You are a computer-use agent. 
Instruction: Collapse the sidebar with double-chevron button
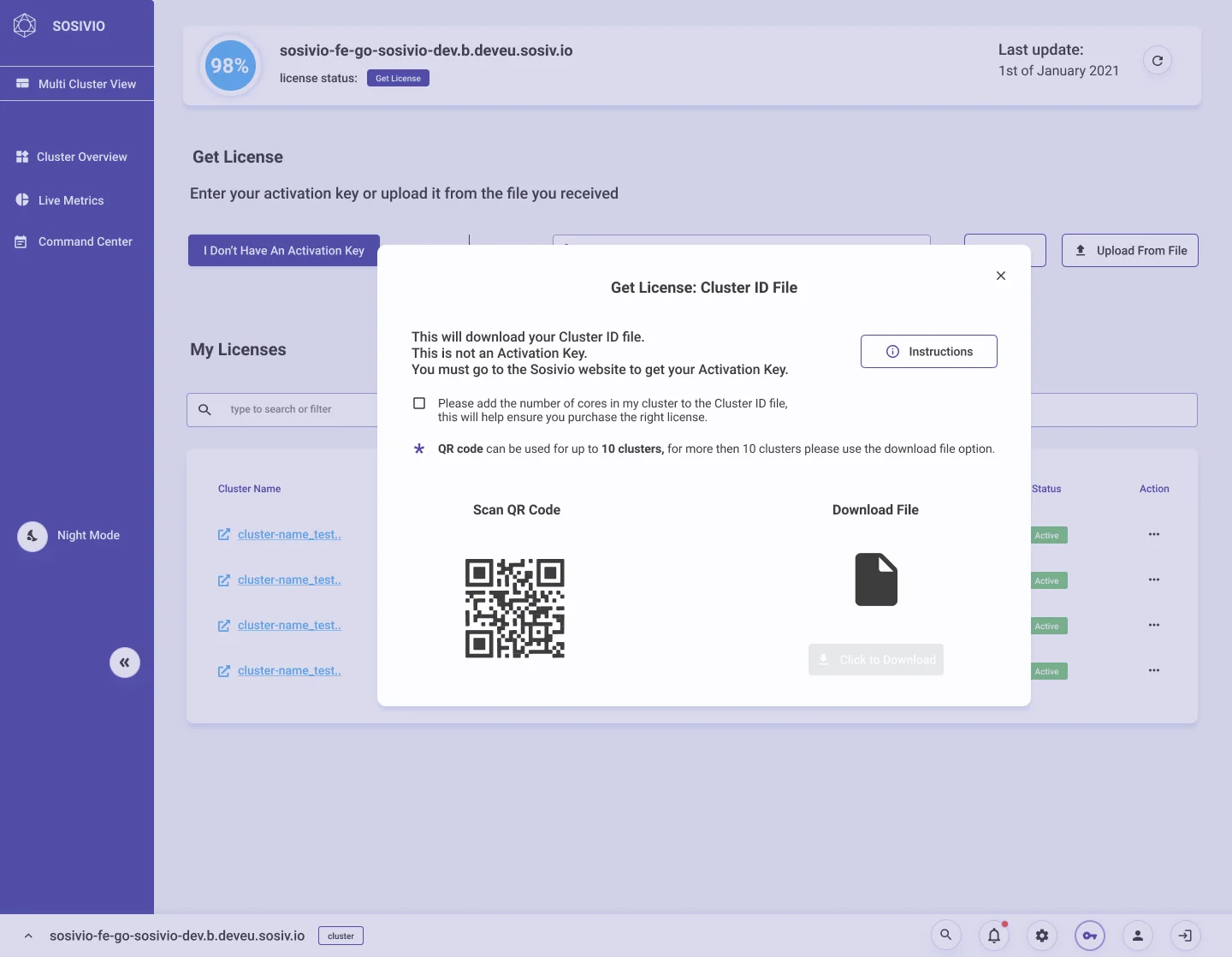125,663
